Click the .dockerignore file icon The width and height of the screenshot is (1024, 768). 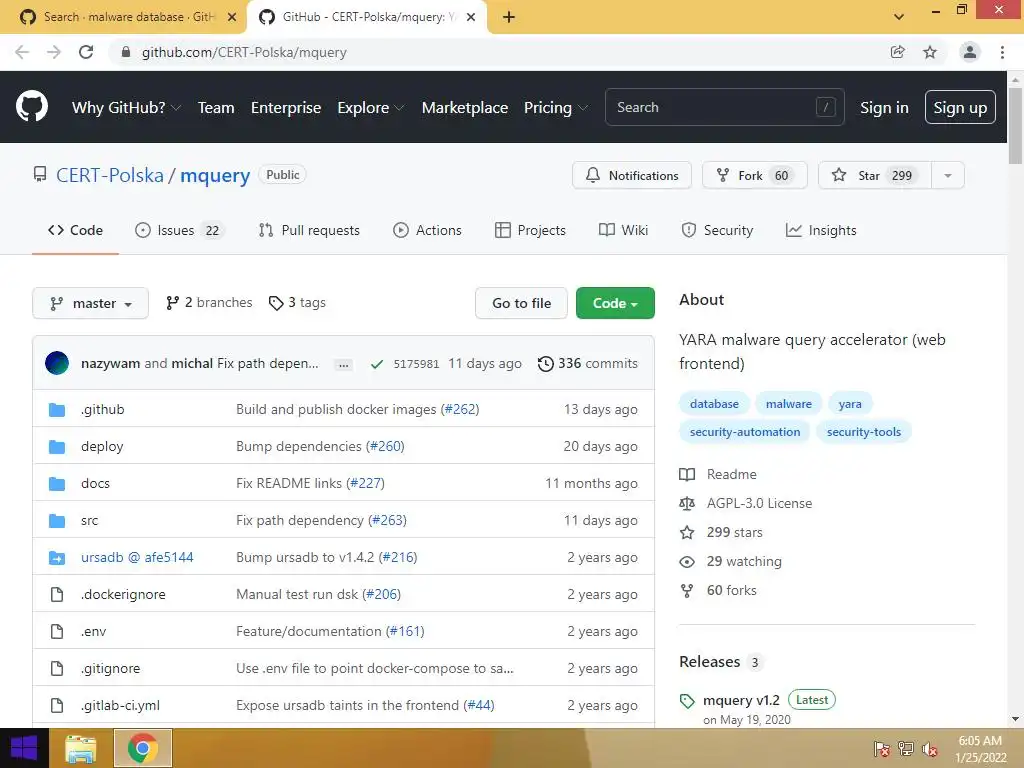(57, 594)
